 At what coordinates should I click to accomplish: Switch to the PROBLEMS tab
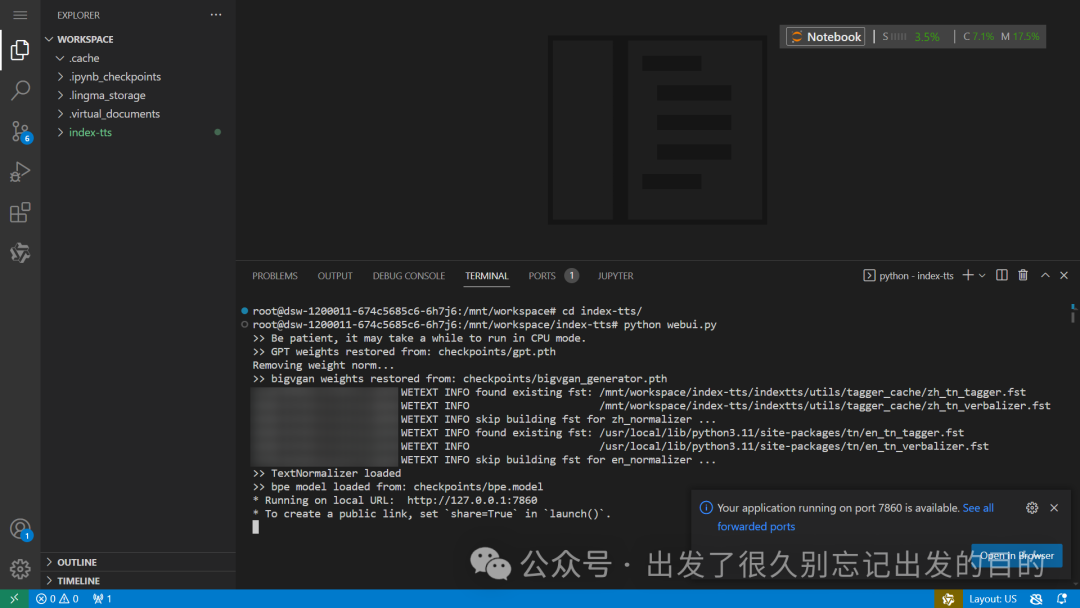pos(274,276)
